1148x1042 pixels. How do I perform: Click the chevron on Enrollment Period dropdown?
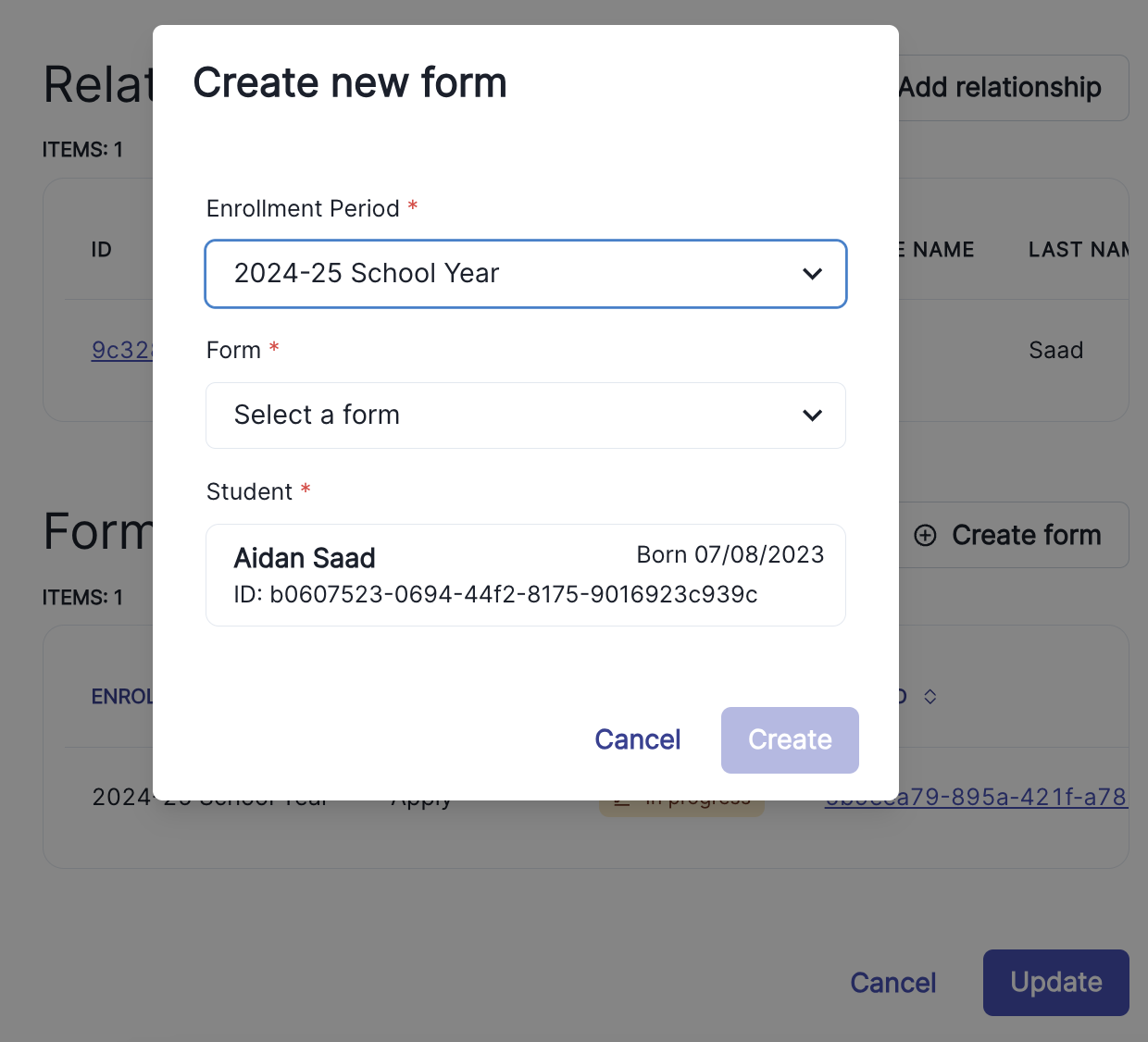pos(813,274)
